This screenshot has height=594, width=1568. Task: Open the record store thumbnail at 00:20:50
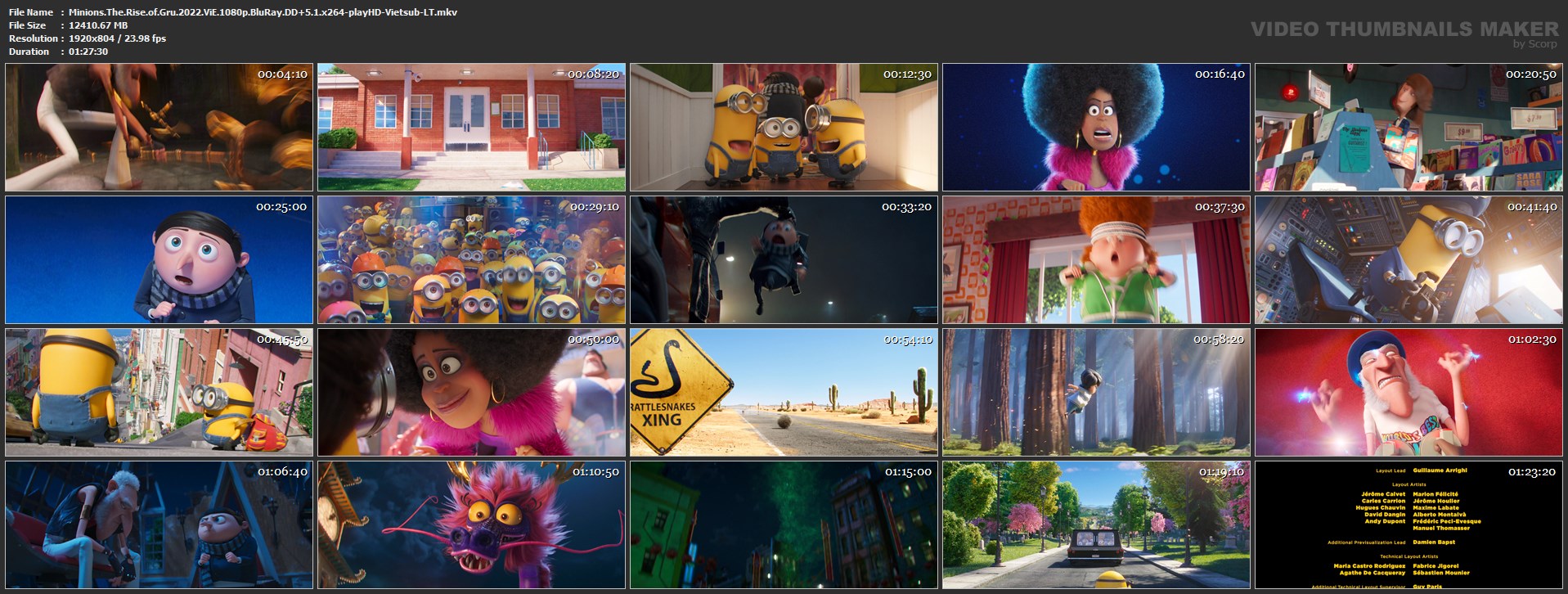point(1409,128)
